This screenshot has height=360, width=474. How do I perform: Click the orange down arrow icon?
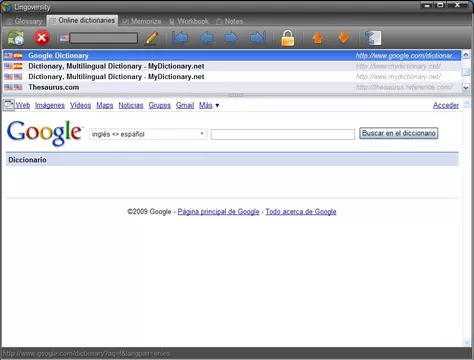click(x=343, y=38)
